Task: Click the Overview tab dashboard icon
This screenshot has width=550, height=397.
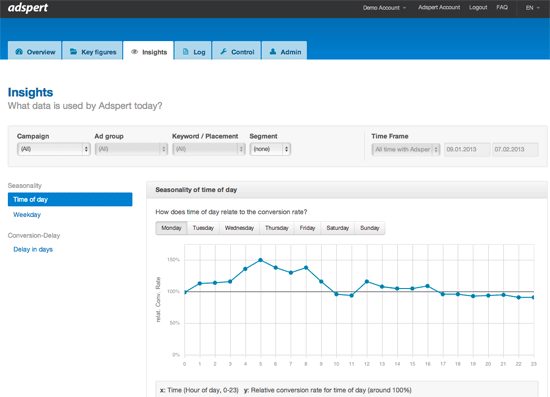Action: click(19, 52)
